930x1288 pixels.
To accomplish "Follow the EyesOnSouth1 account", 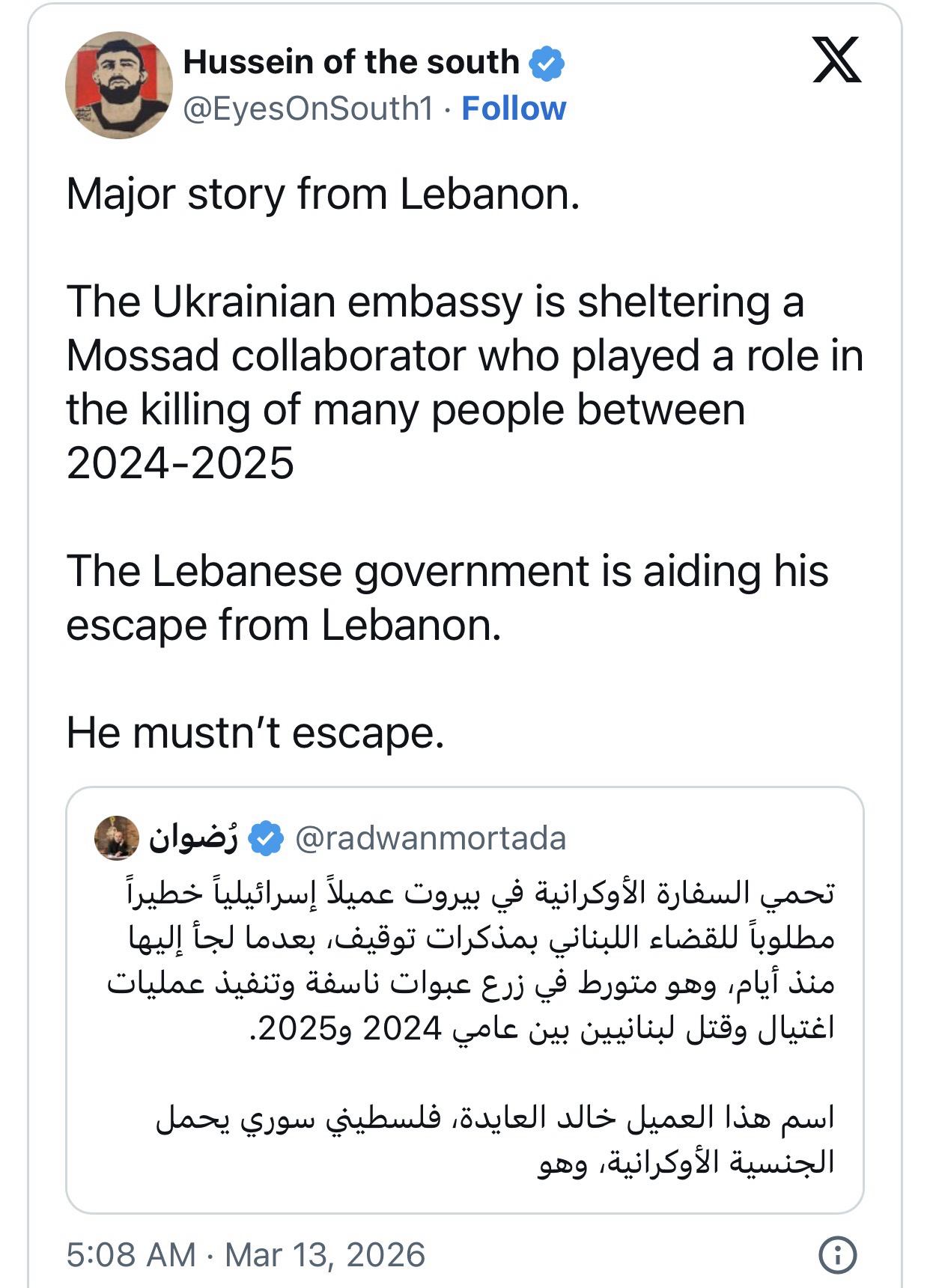I will (514, 109).
